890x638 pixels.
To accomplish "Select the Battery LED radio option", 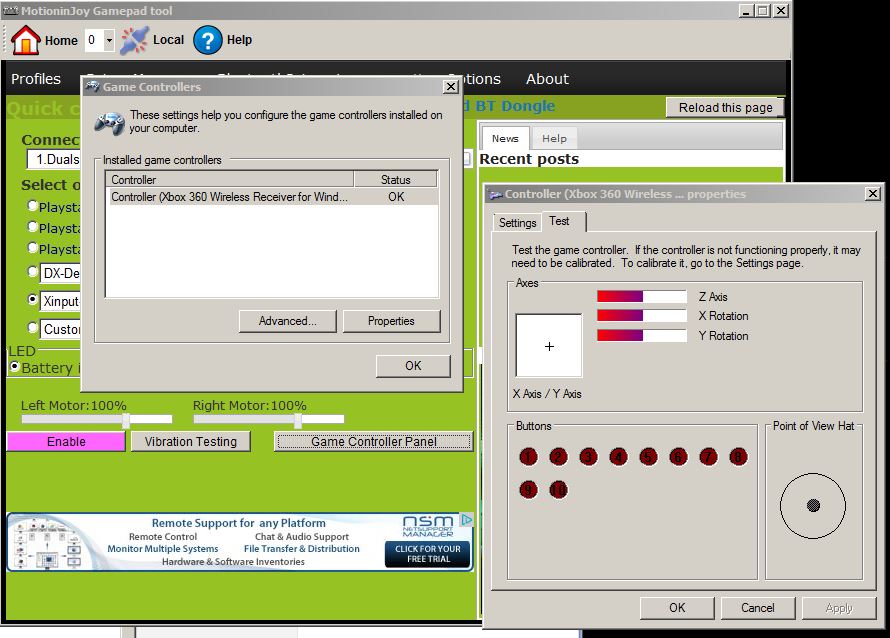I will (x=15, y=367).
